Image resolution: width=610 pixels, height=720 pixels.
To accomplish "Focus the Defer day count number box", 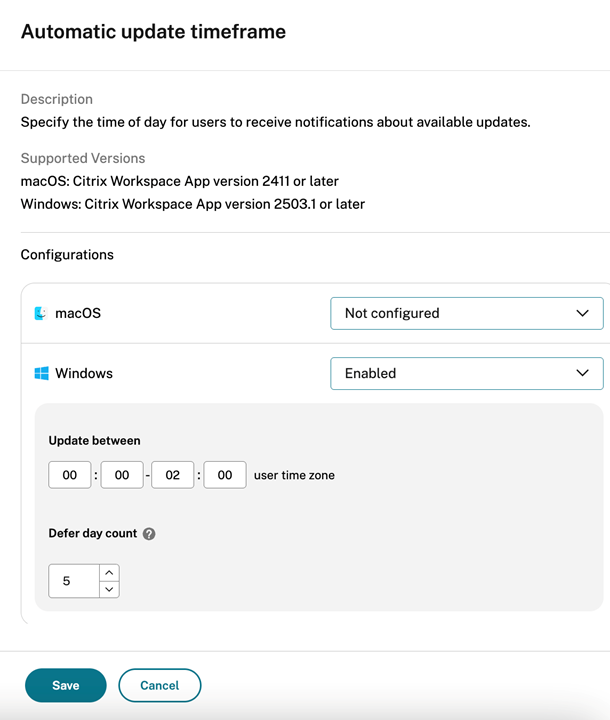I will click(x=74, y=581).
